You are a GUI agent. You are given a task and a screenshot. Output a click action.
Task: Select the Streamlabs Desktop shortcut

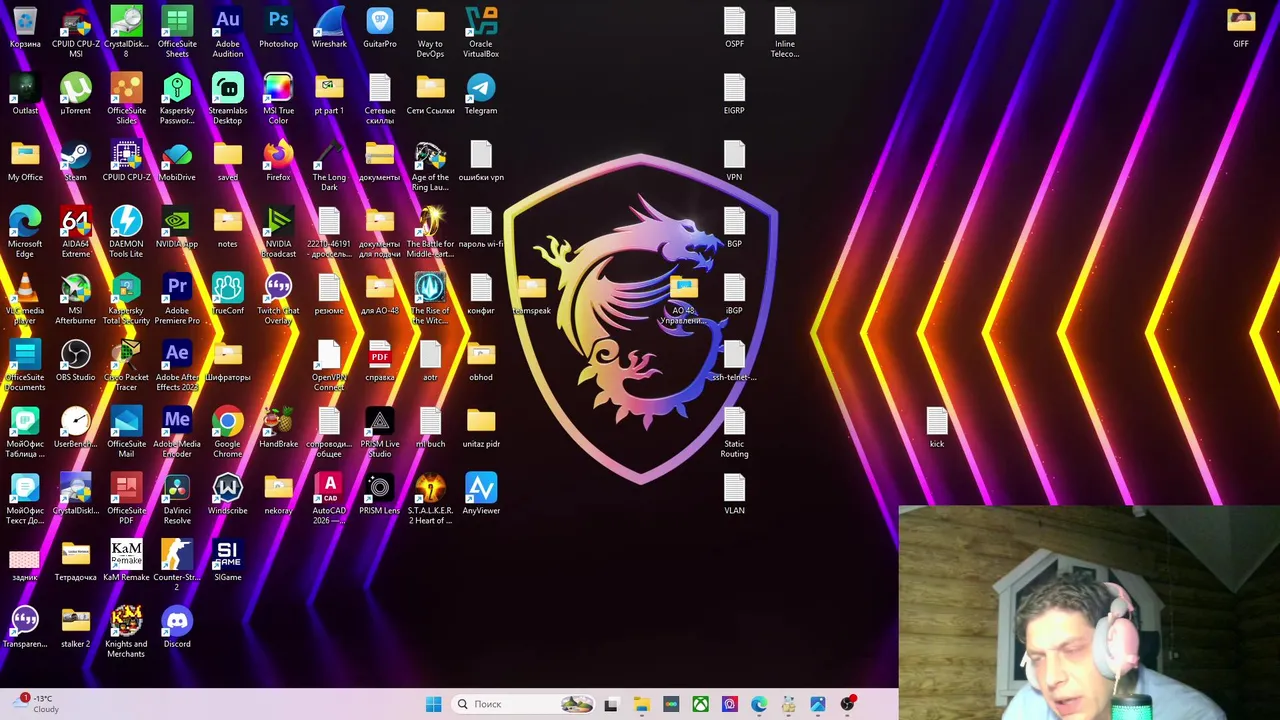pyautogui.click(x=227, y=98)
